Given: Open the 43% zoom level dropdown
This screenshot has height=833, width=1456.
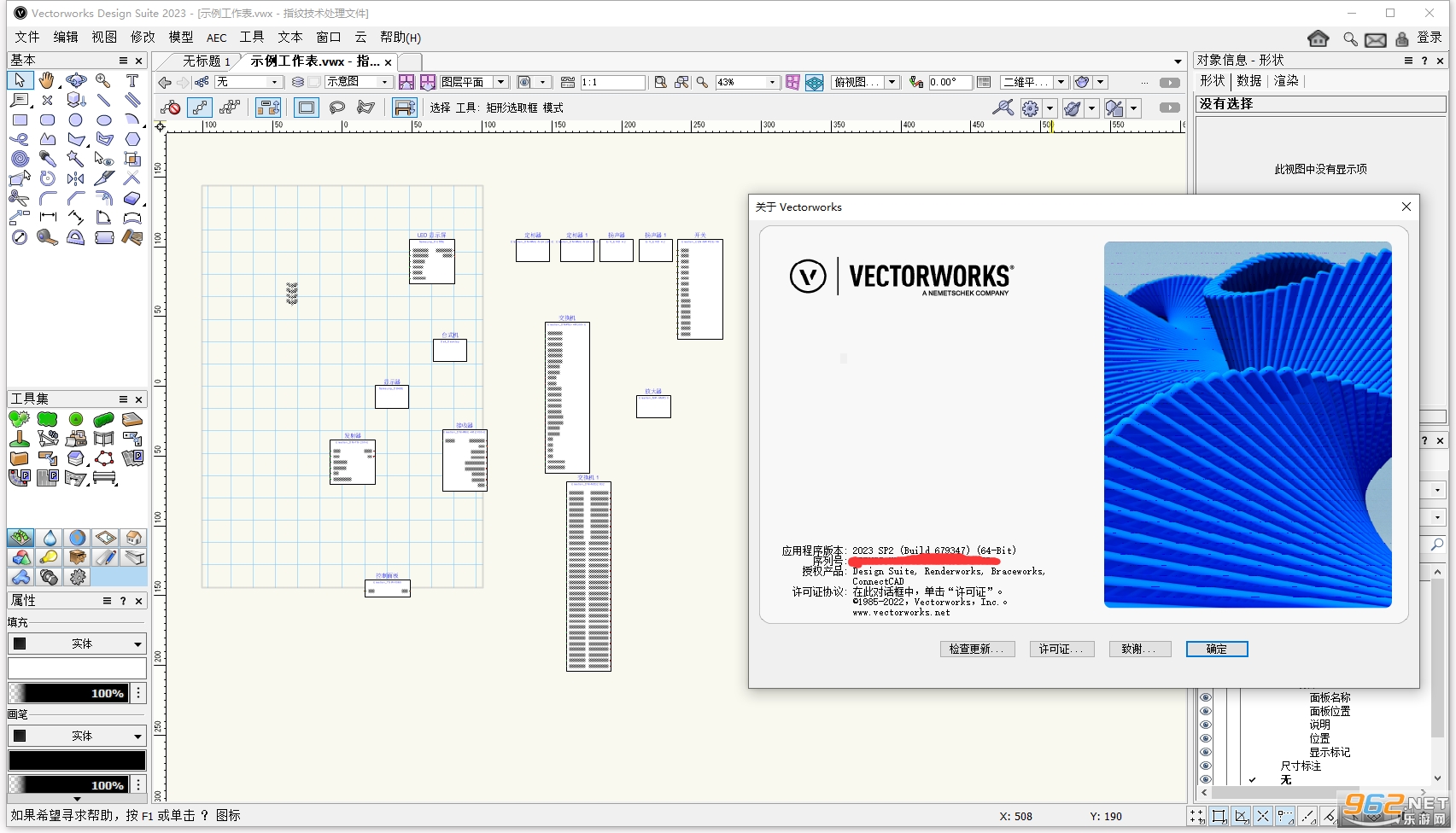Looking at the screenshot, I should pos(747,82).
